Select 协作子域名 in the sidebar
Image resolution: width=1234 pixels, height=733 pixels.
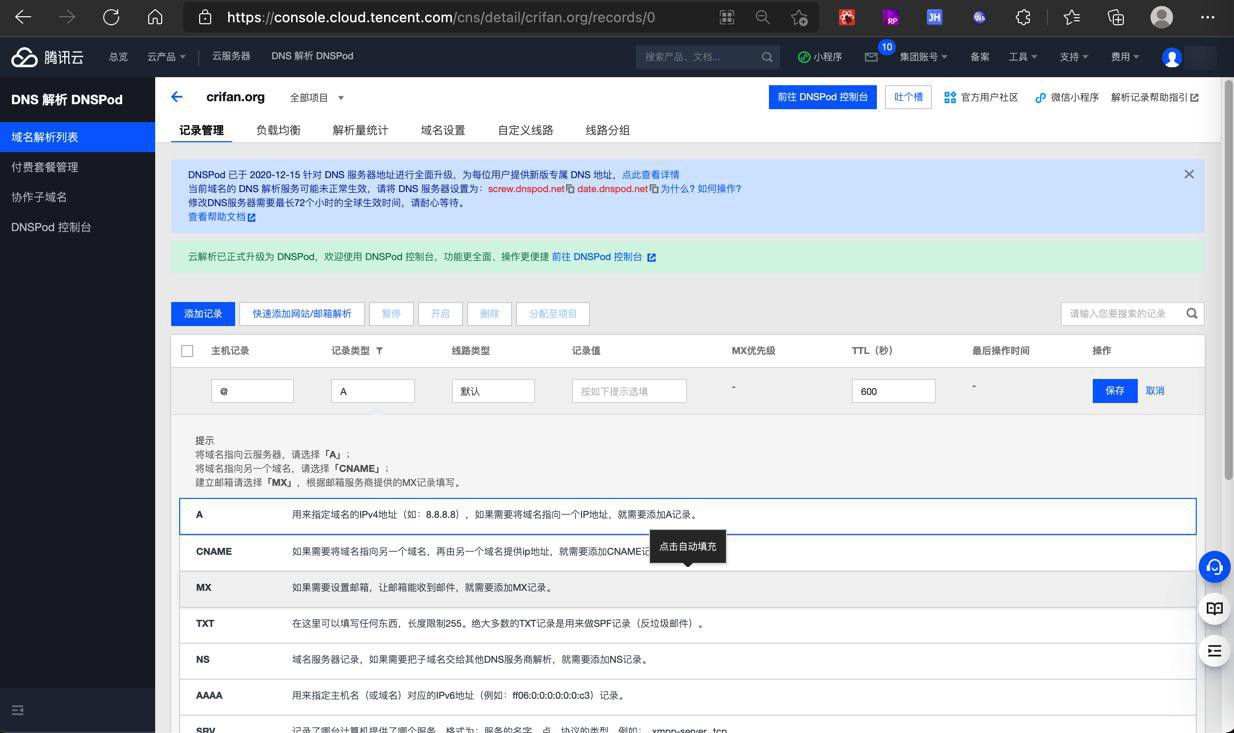[x=77, y=197]
